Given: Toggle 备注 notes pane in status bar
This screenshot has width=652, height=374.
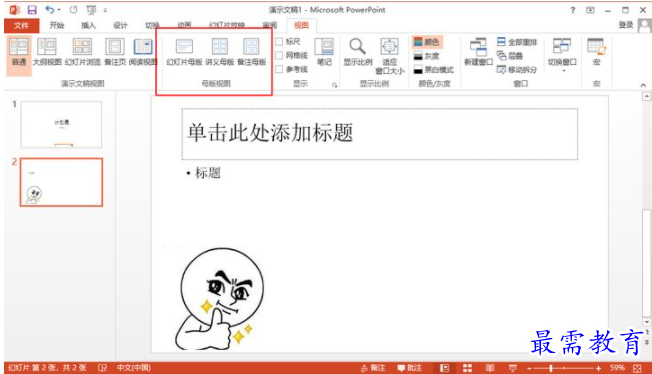Looking at the screenshot, I should [x=373, y=368].
